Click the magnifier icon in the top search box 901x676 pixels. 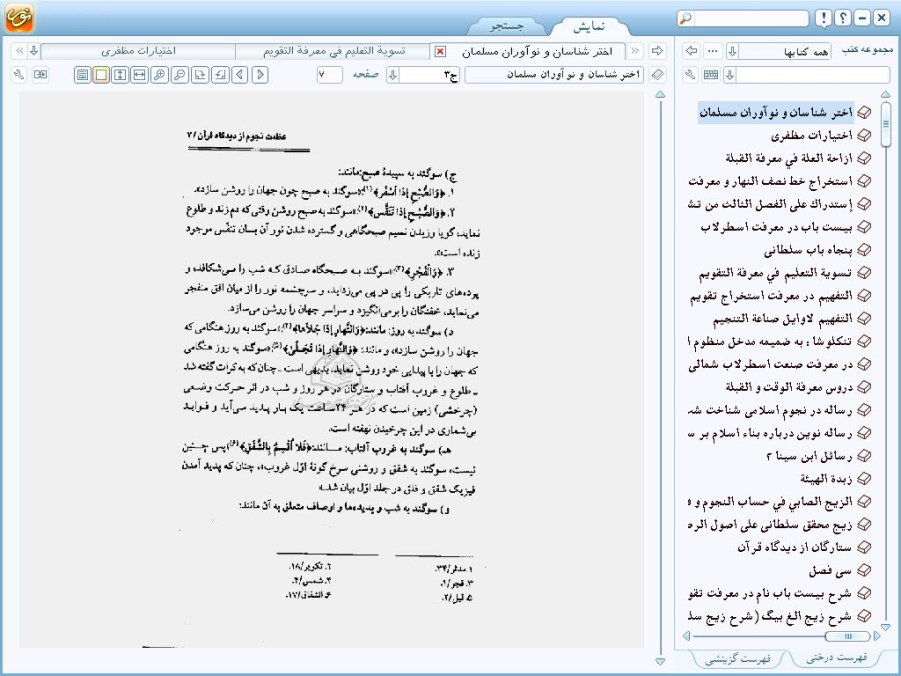(x=685, y=18)
